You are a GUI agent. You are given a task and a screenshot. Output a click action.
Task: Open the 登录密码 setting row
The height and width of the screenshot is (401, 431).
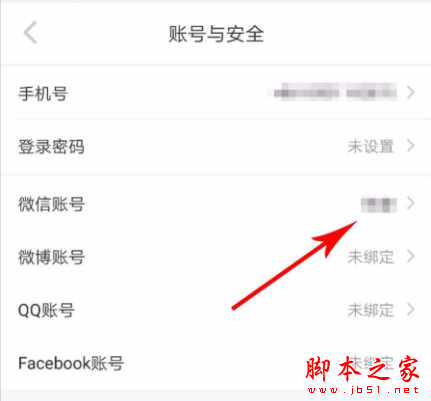coord(216,146)
